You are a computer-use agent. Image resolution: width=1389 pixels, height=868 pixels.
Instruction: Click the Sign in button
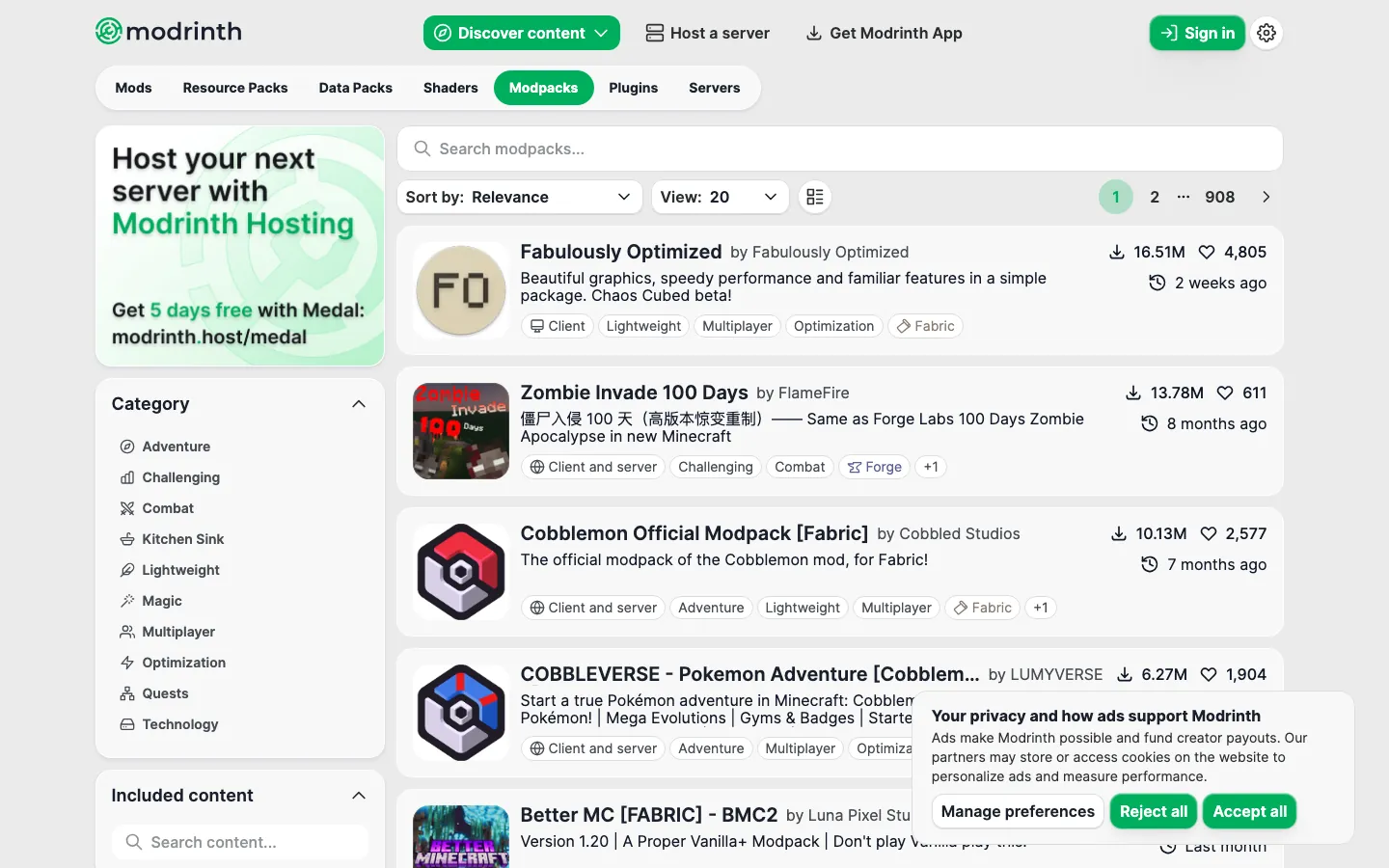point(1197,33)
